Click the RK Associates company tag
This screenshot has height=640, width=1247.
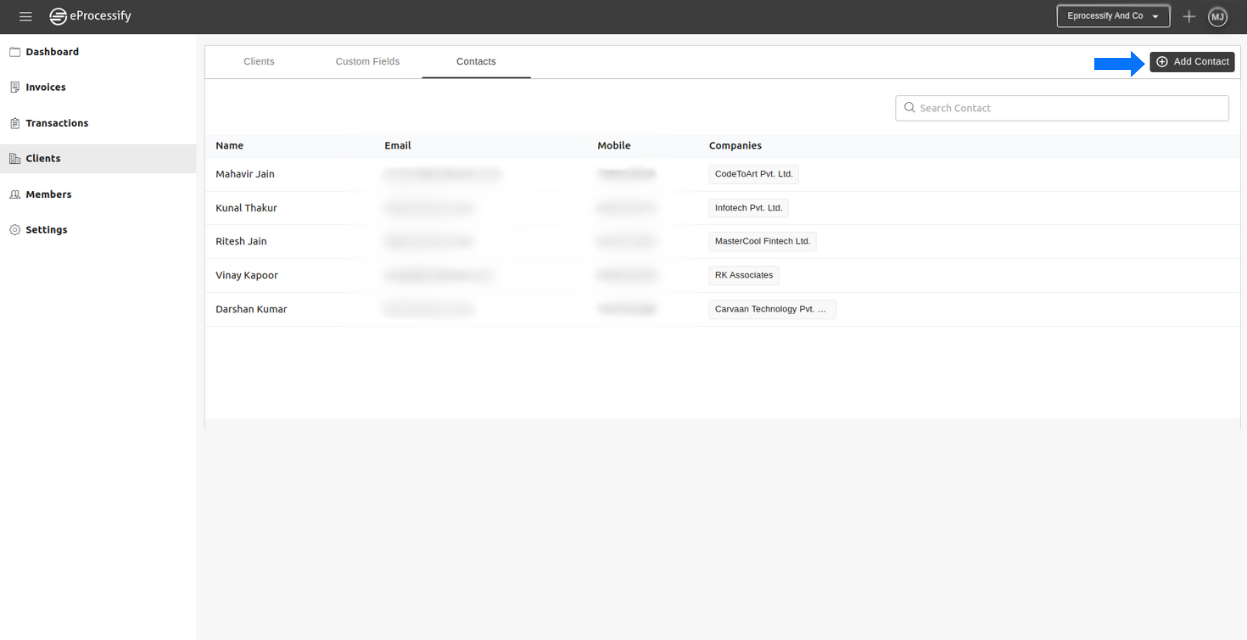click(x=743, y=275)
